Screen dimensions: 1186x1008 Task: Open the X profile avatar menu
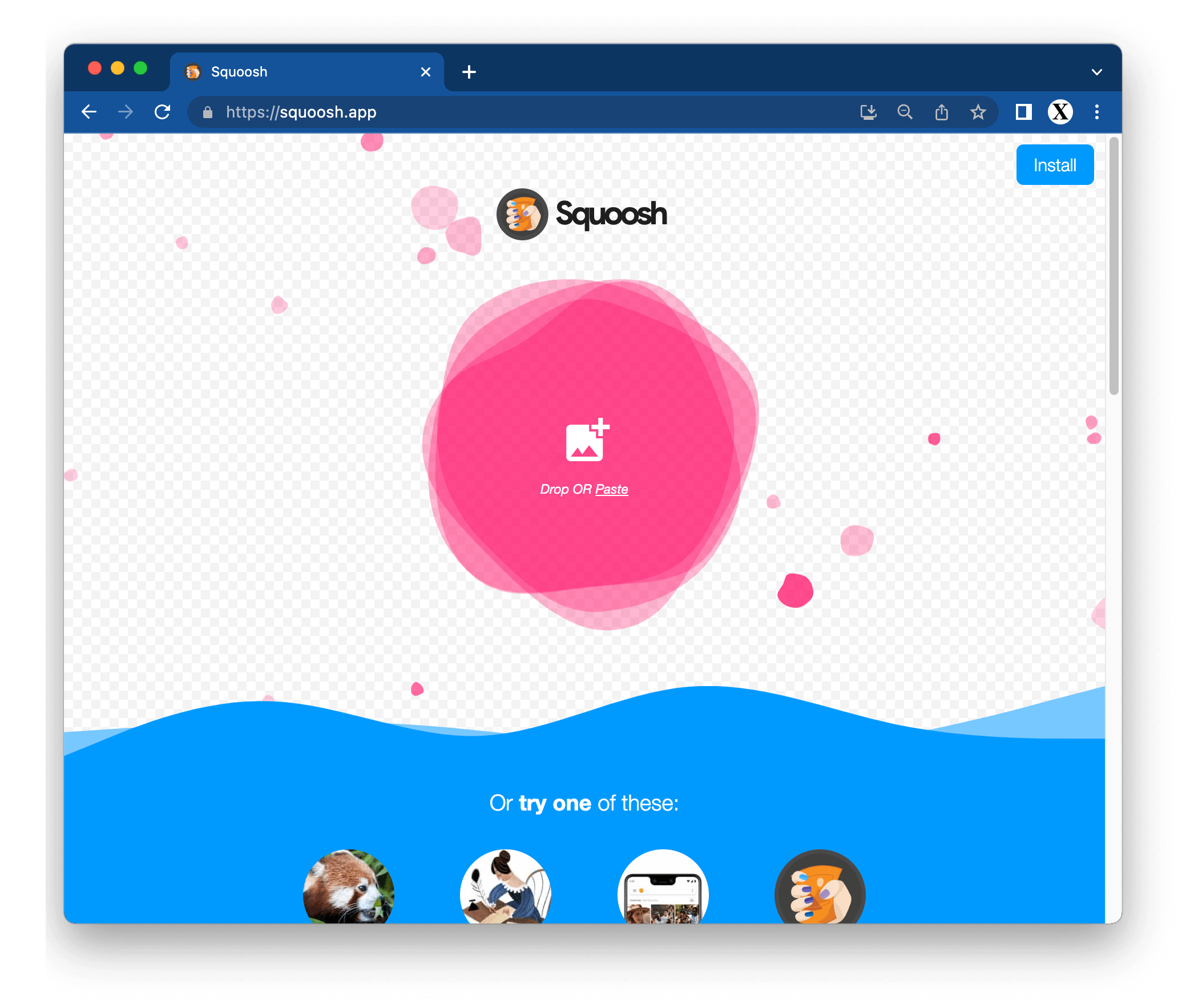[1060, 112]
